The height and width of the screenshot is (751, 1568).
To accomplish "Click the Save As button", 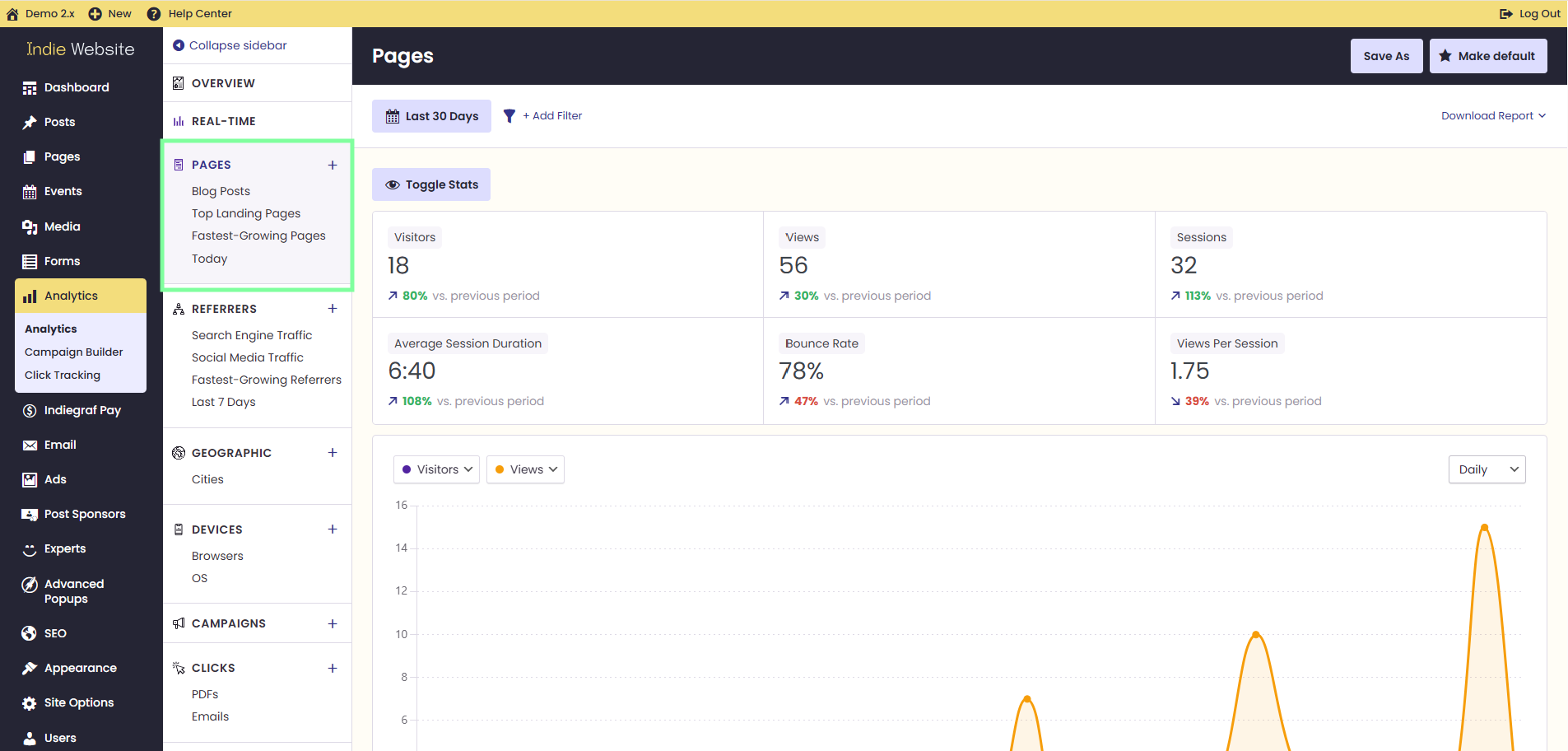I will 1386,56.
